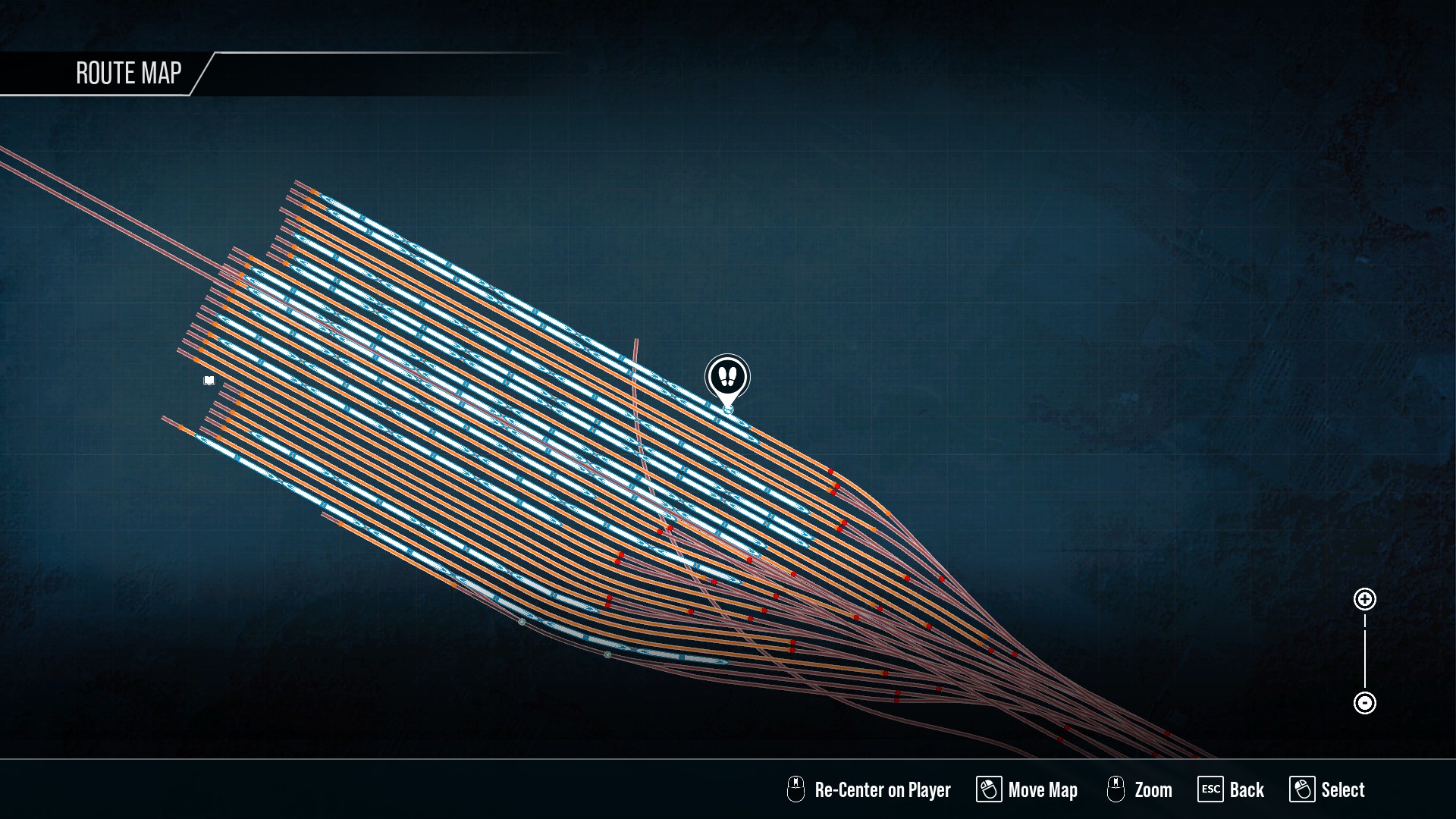This screenshot has width=1456, height=819.
Task: Click the Re-Center on Player label
Action: coord(883,790)
